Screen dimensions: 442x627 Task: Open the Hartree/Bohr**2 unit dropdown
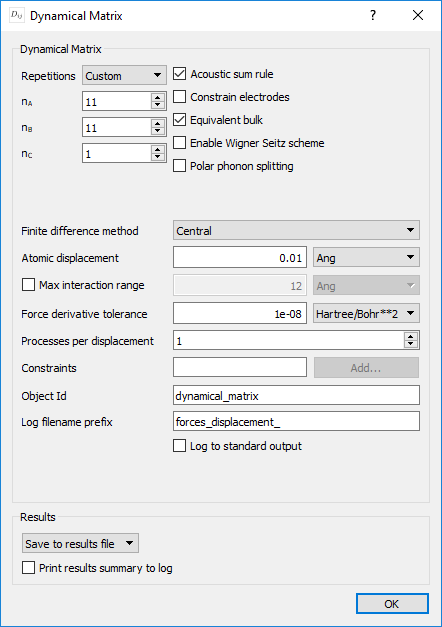366,314
